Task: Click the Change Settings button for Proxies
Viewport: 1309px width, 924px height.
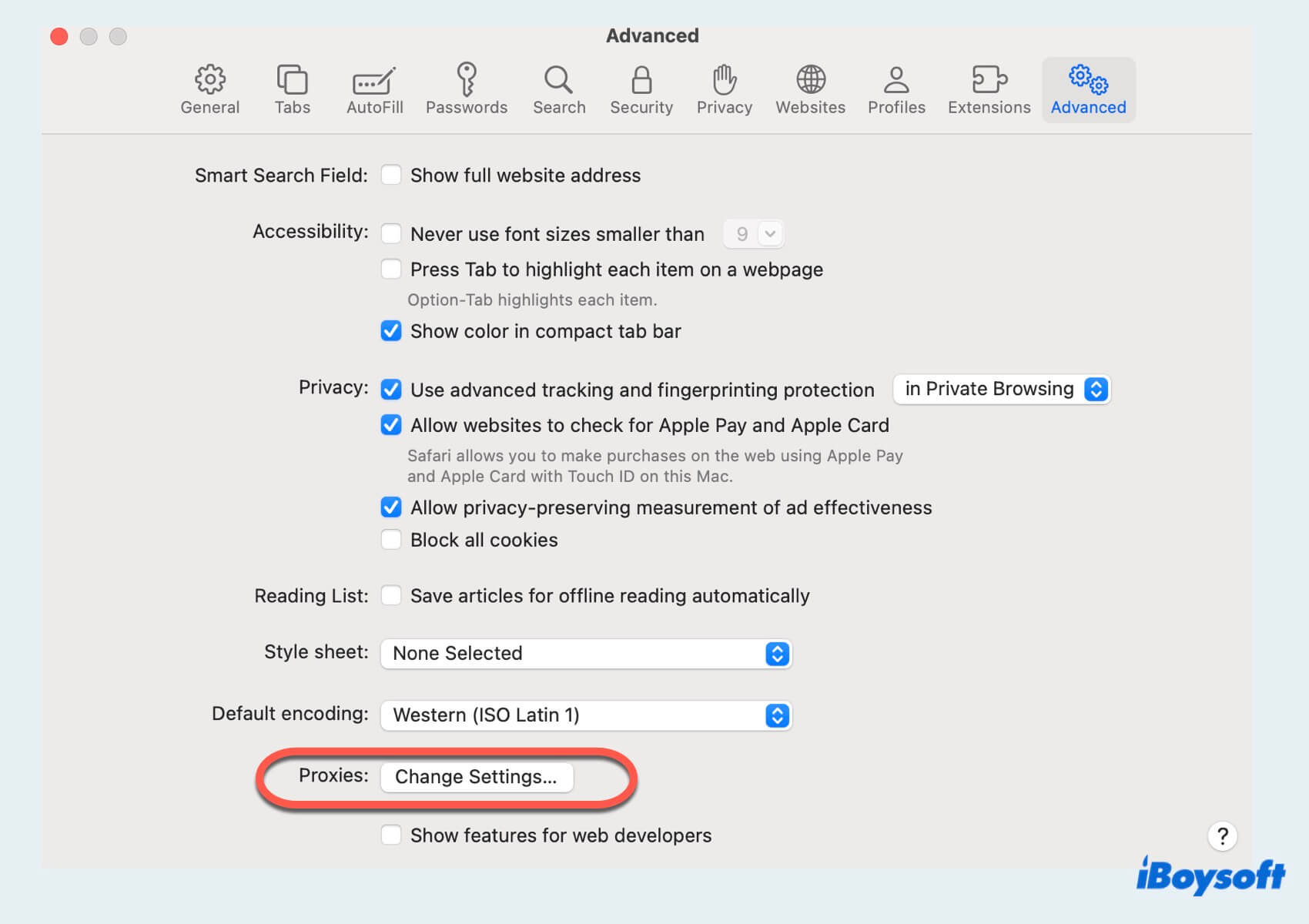Action: click(476, 777)
